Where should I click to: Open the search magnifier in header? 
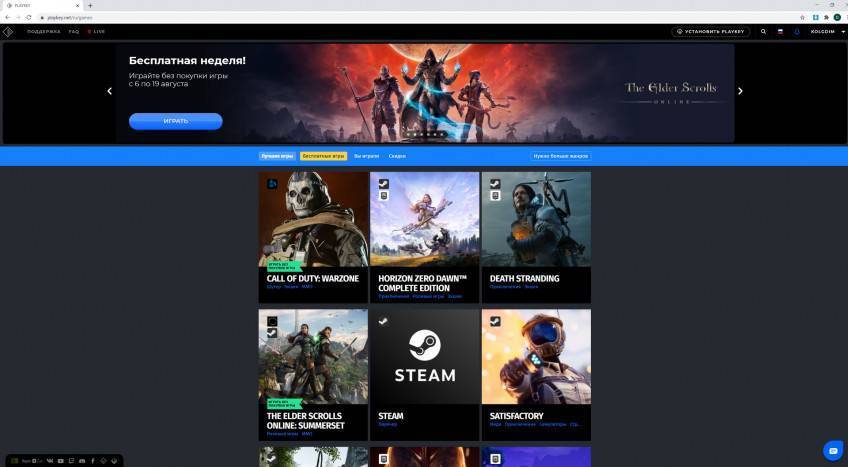click(x=763, y=32)
